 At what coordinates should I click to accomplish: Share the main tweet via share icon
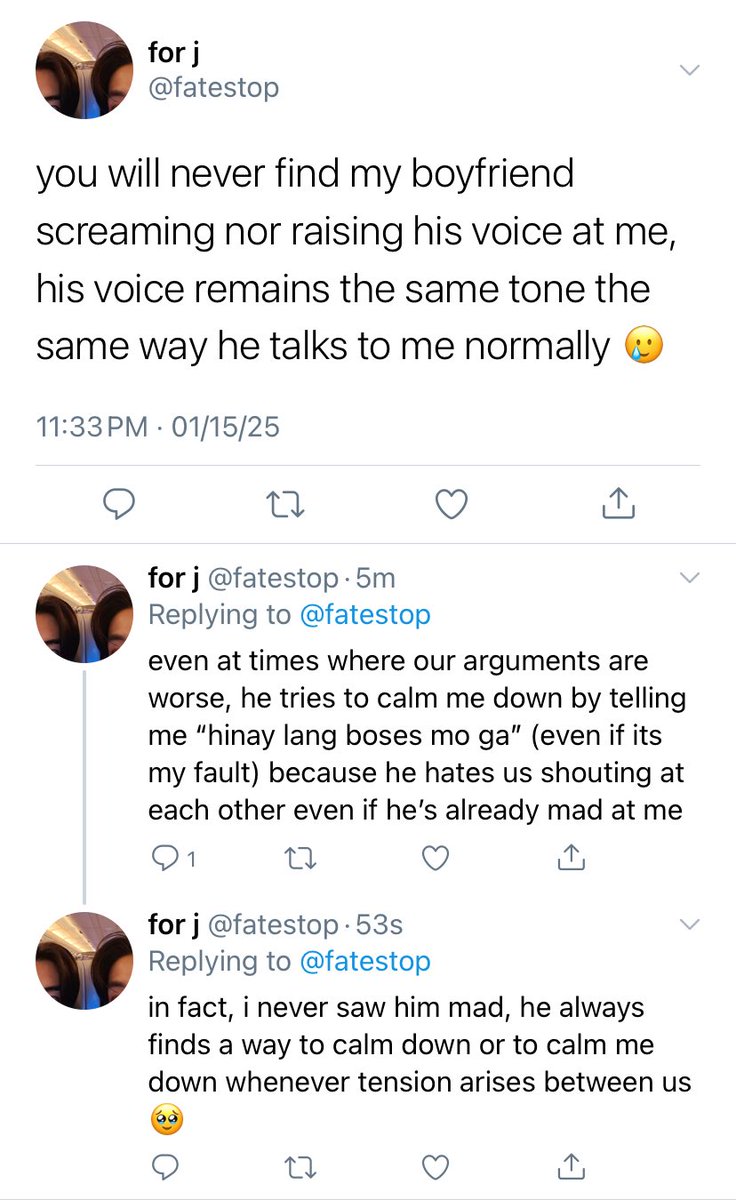619,505
